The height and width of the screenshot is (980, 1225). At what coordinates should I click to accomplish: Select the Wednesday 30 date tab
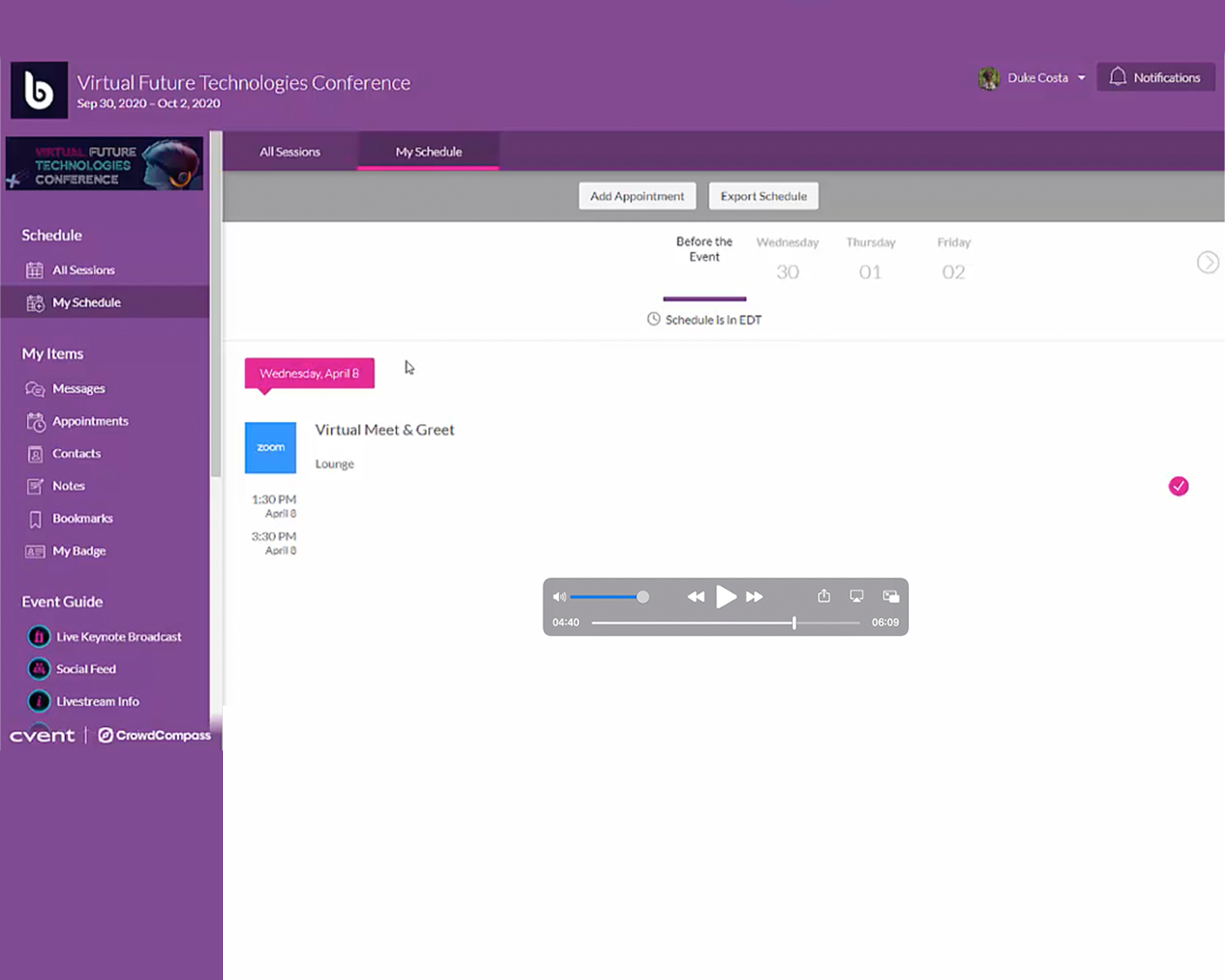point(787,260)
